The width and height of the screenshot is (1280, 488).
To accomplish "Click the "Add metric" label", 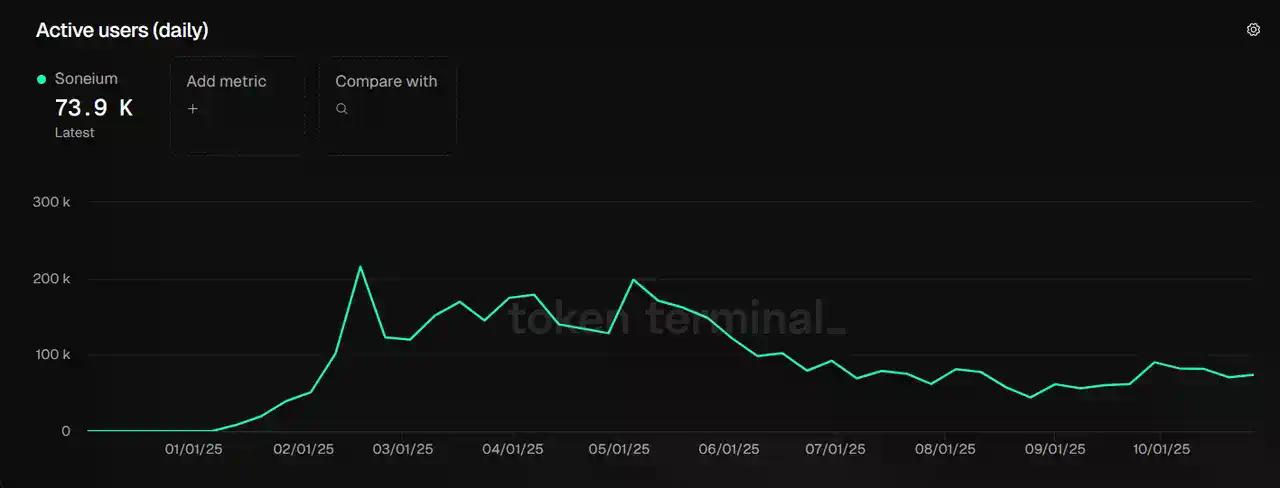I will tap(226, 82).
